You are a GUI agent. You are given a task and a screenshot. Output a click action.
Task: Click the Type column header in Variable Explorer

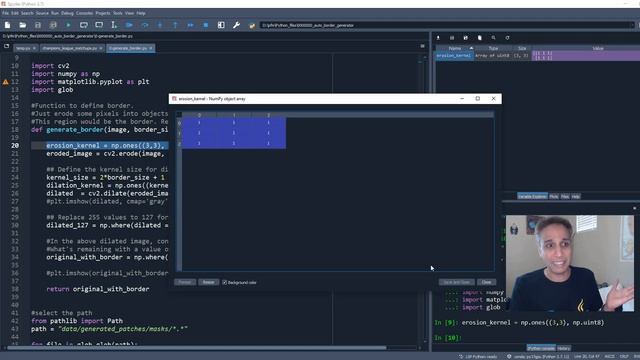click(493, 48)
